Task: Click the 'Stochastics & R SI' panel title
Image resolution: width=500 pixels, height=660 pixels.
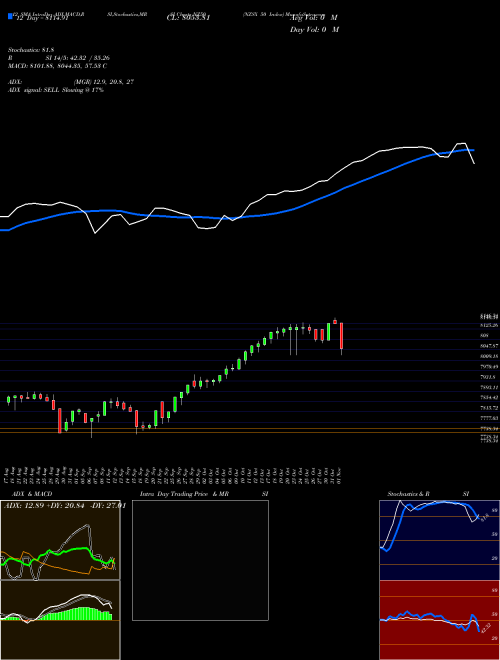Action: 428,494
